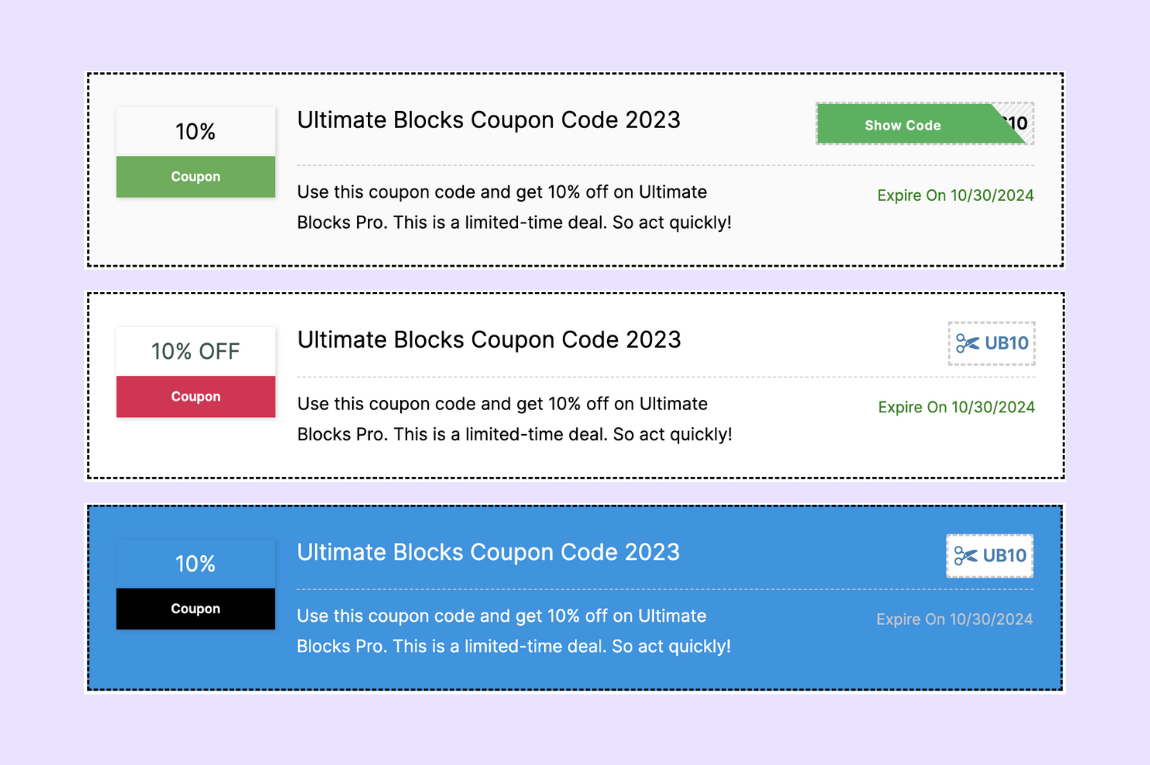Viewport: 1150px width, 765px height.
Task: Click expiry date in white coupon
Action: [956, 407]
